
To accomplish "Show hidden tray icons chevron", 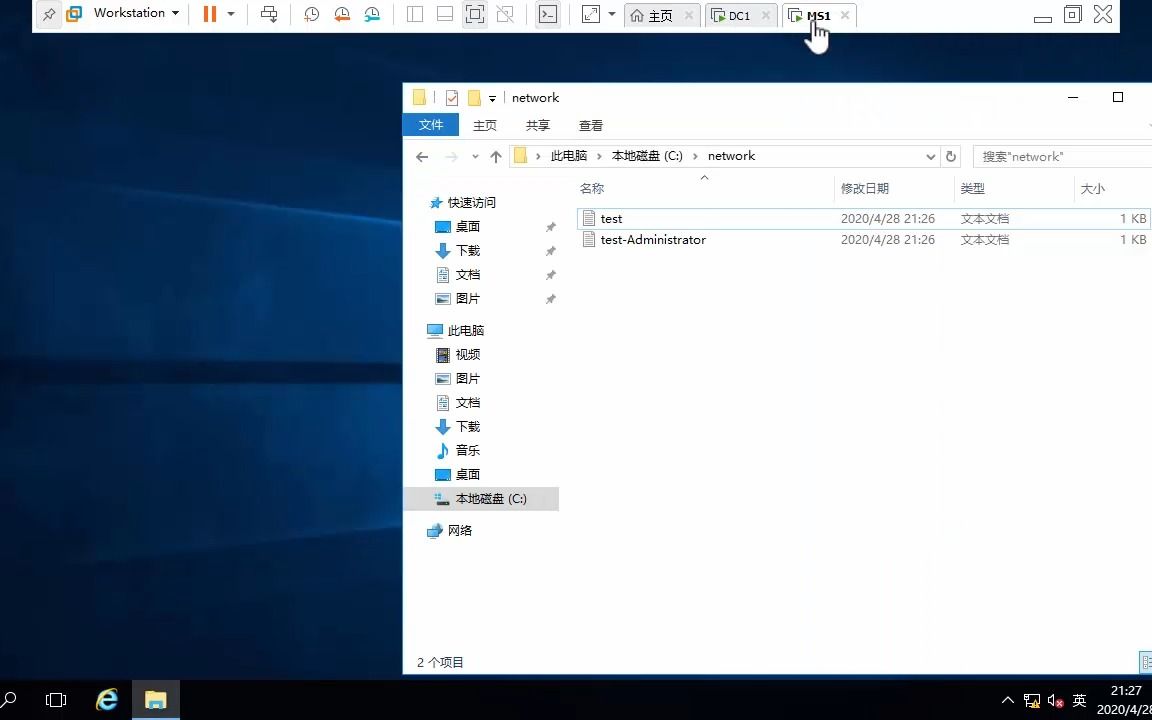I will [1008, 700].
